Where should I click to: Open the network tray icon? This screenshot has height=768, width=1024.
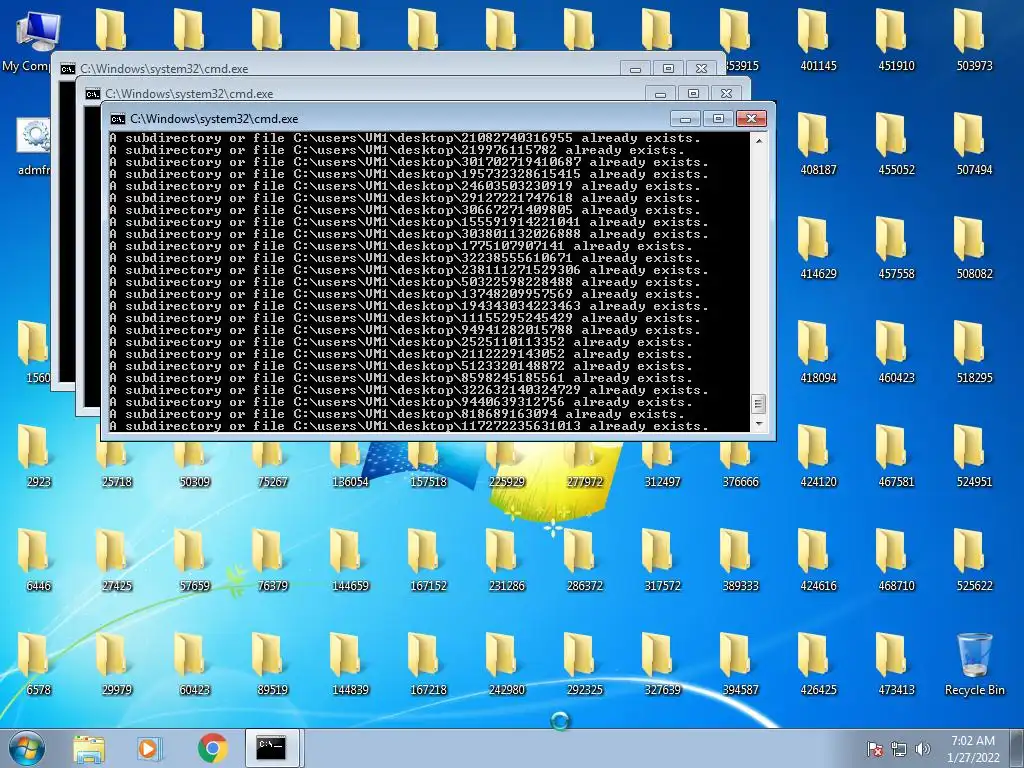(899, 749)
